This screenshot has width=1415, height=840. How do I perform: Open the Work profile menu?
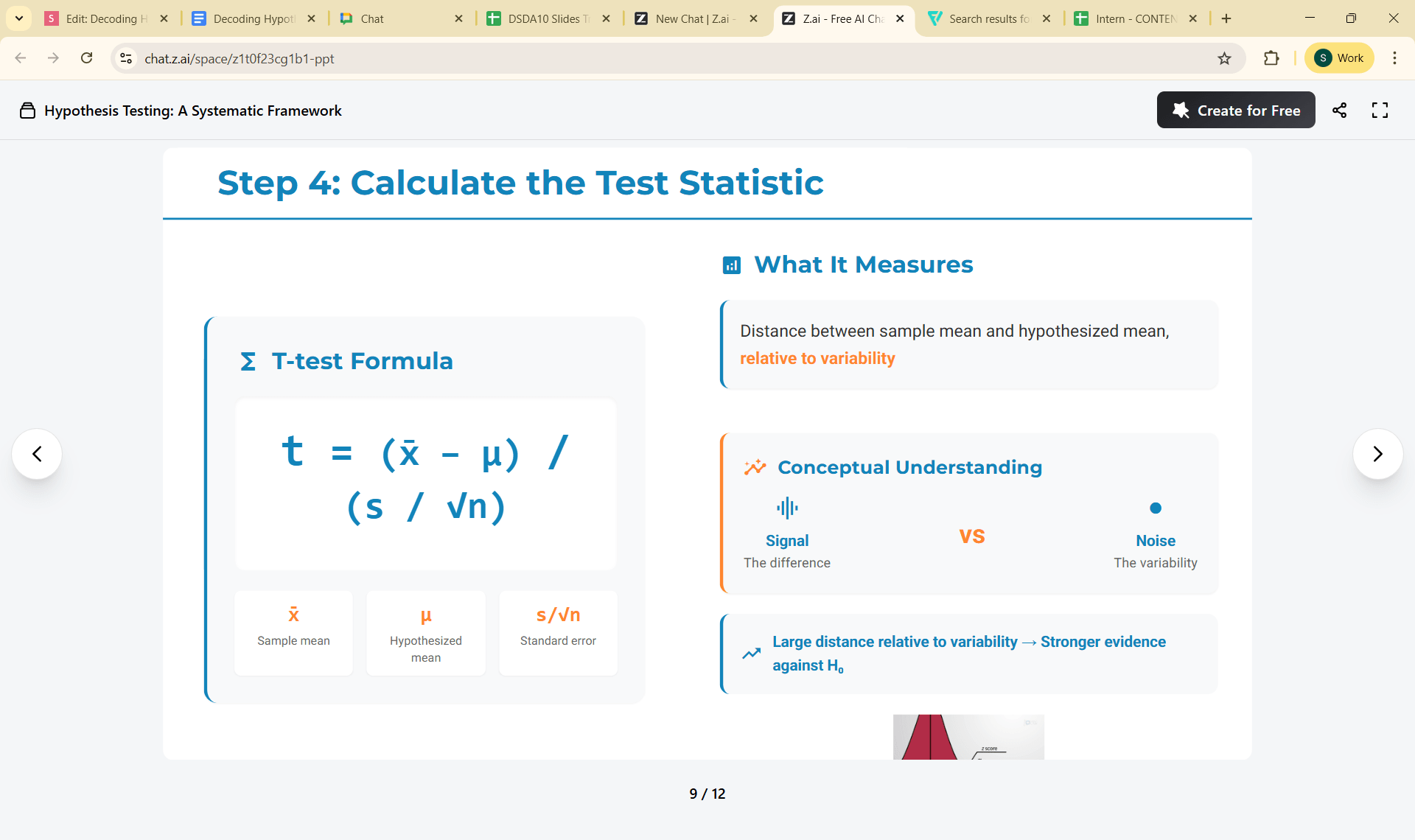pos(1339,58)
